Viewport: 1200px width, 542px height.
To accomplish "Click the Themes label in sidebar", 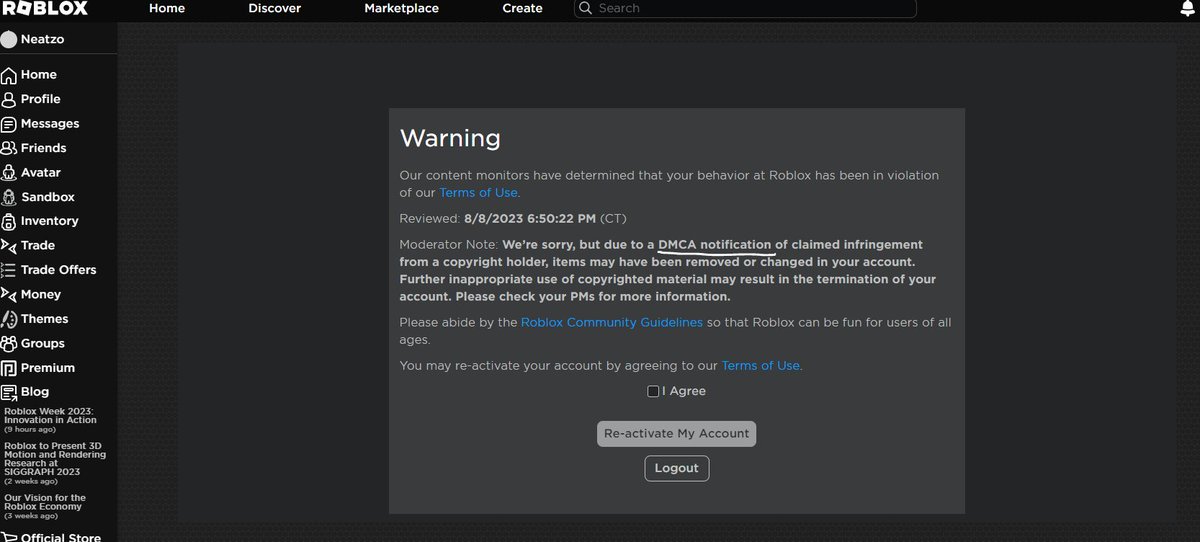I will tap(45, 319).
